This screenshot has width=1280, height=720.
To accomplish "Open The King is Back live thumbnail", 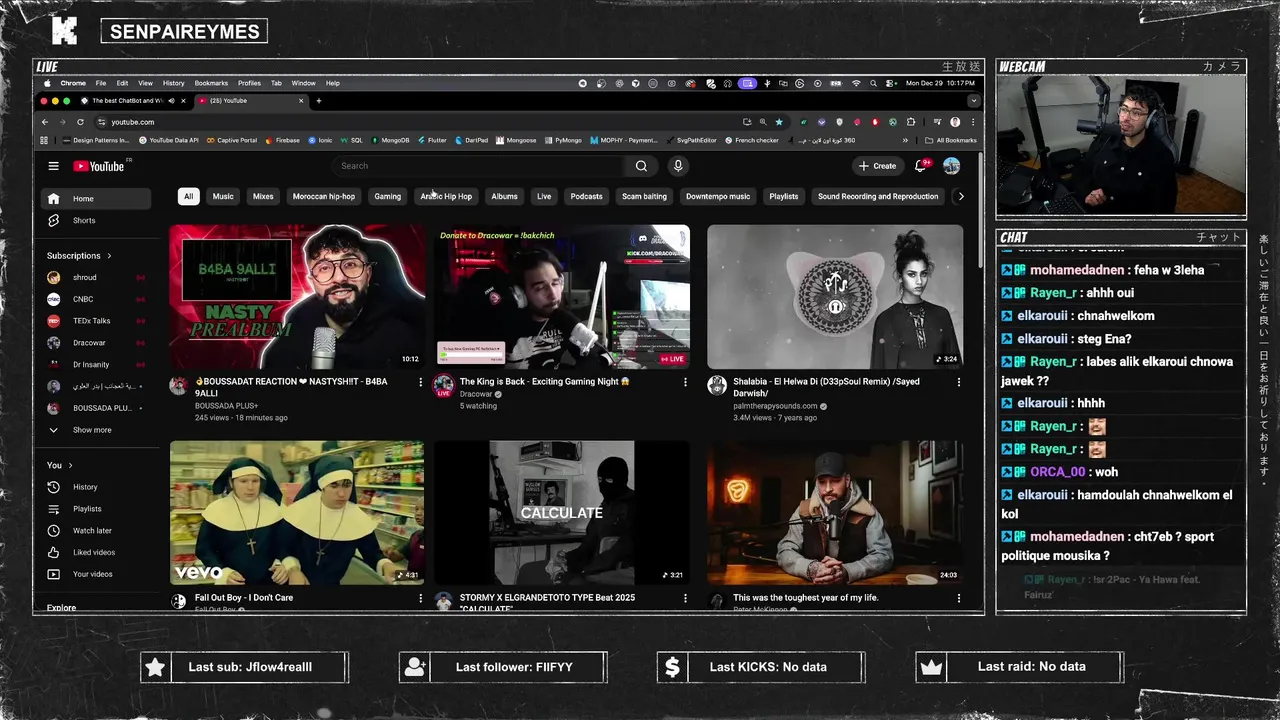I will tap(561, 297).
